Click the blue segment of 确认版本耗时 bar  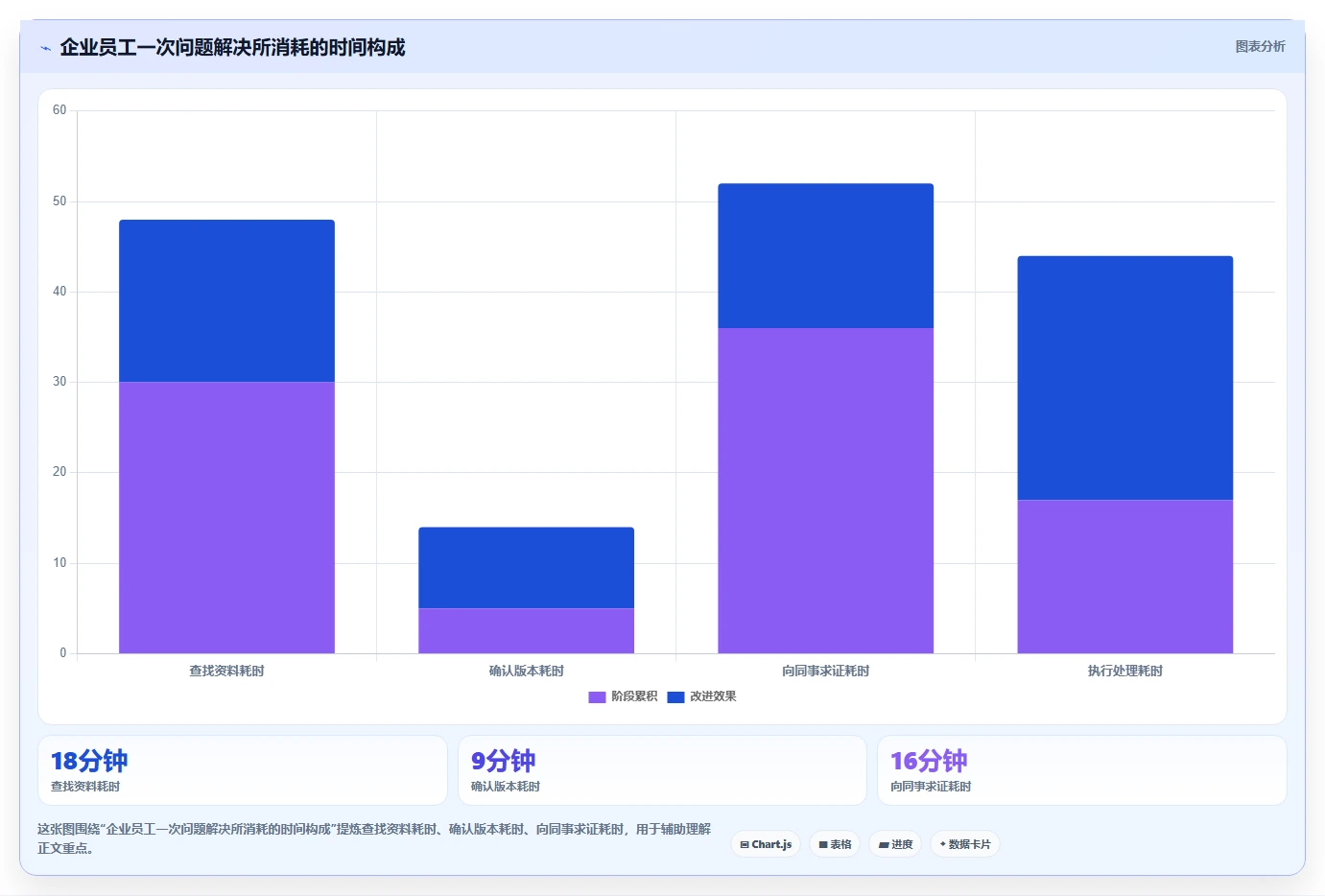(x=526, y=568)
